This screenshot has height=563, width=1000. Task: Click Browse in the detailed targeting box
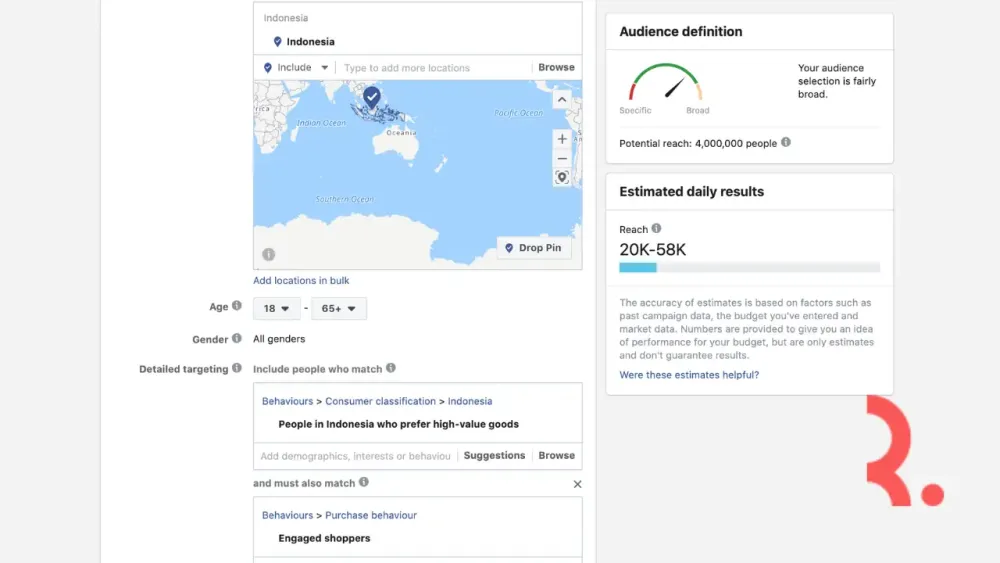(556, 455)
